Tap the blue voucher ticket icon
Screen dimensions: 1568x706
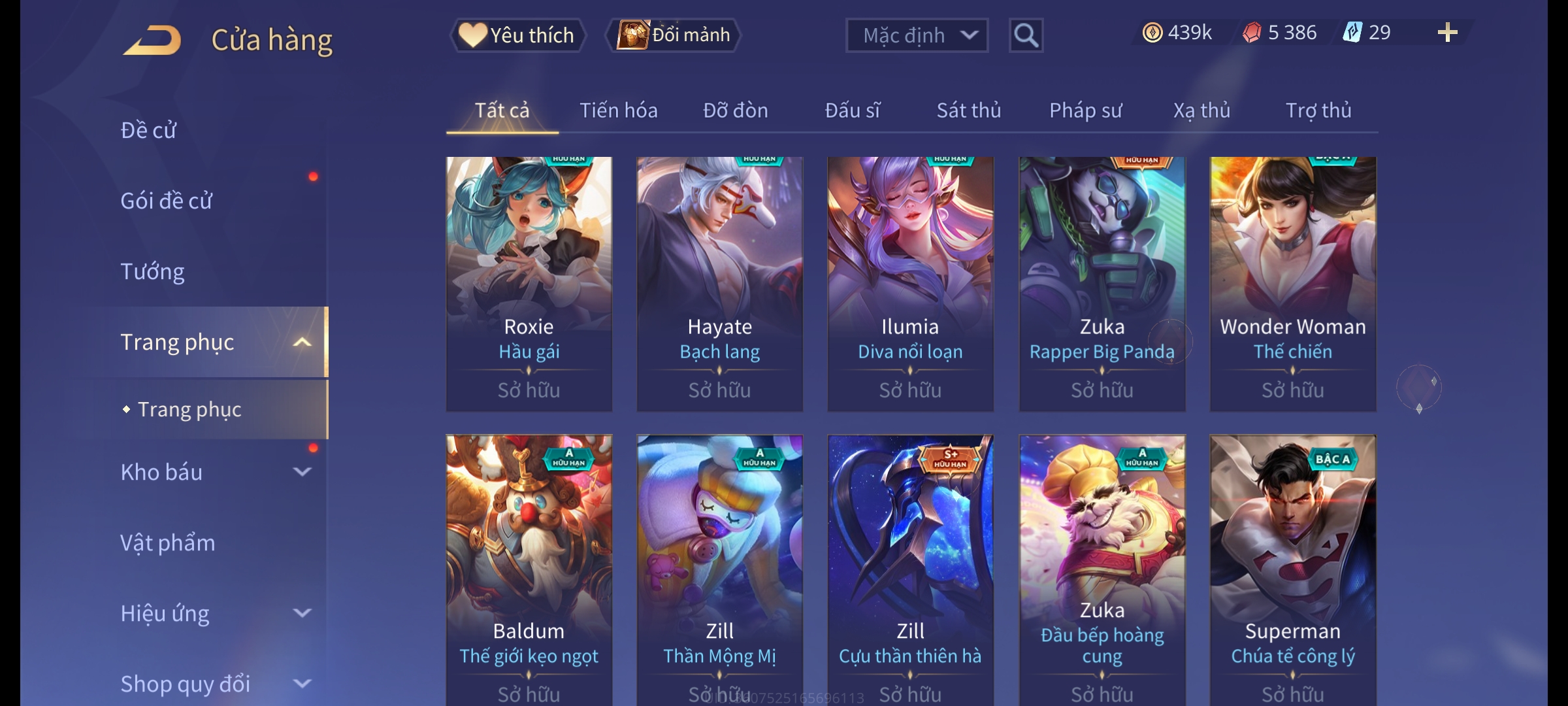1352,33
